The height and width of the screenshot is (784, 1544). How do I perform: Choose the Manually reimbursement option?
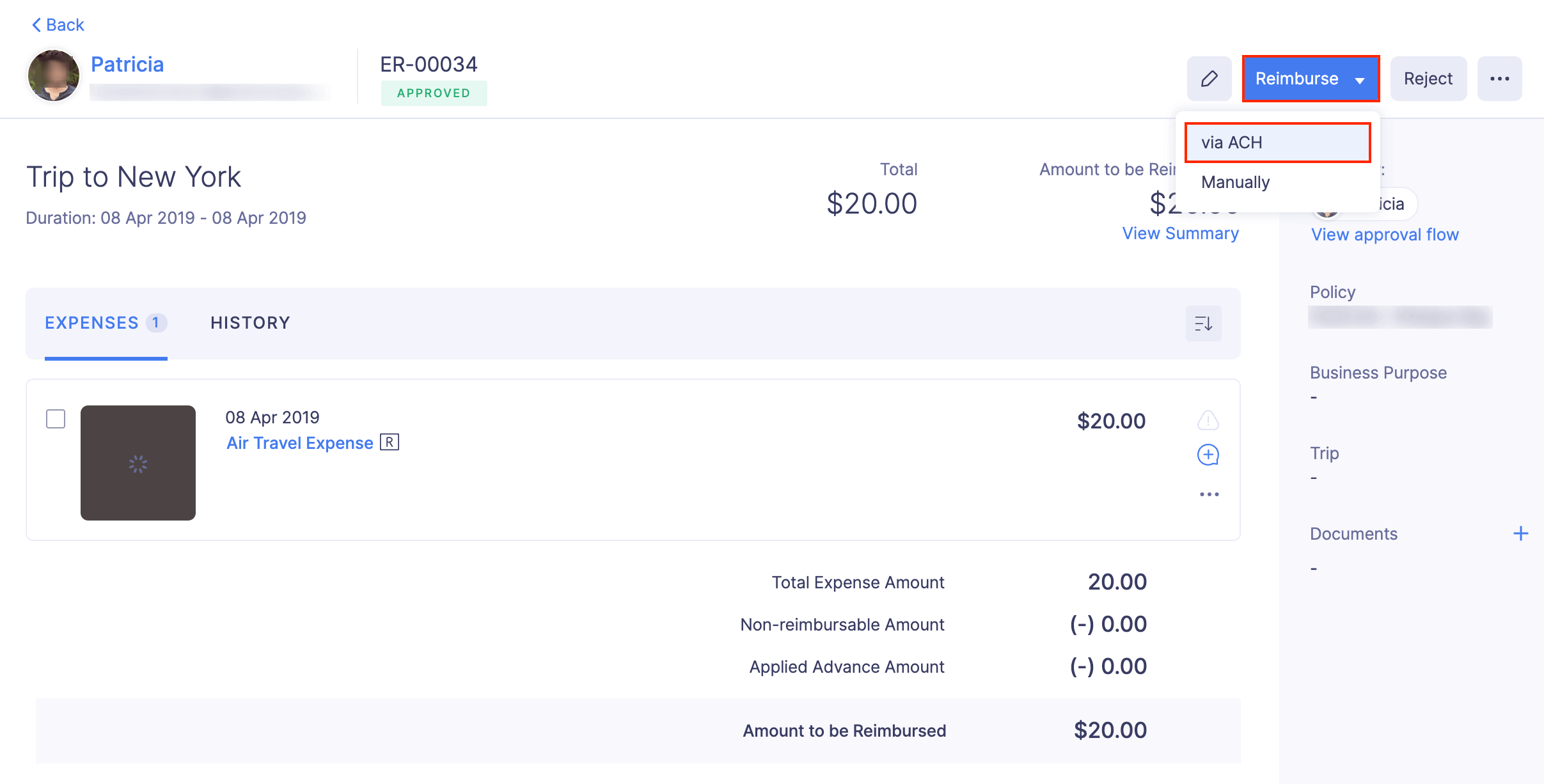(1235, 182)
